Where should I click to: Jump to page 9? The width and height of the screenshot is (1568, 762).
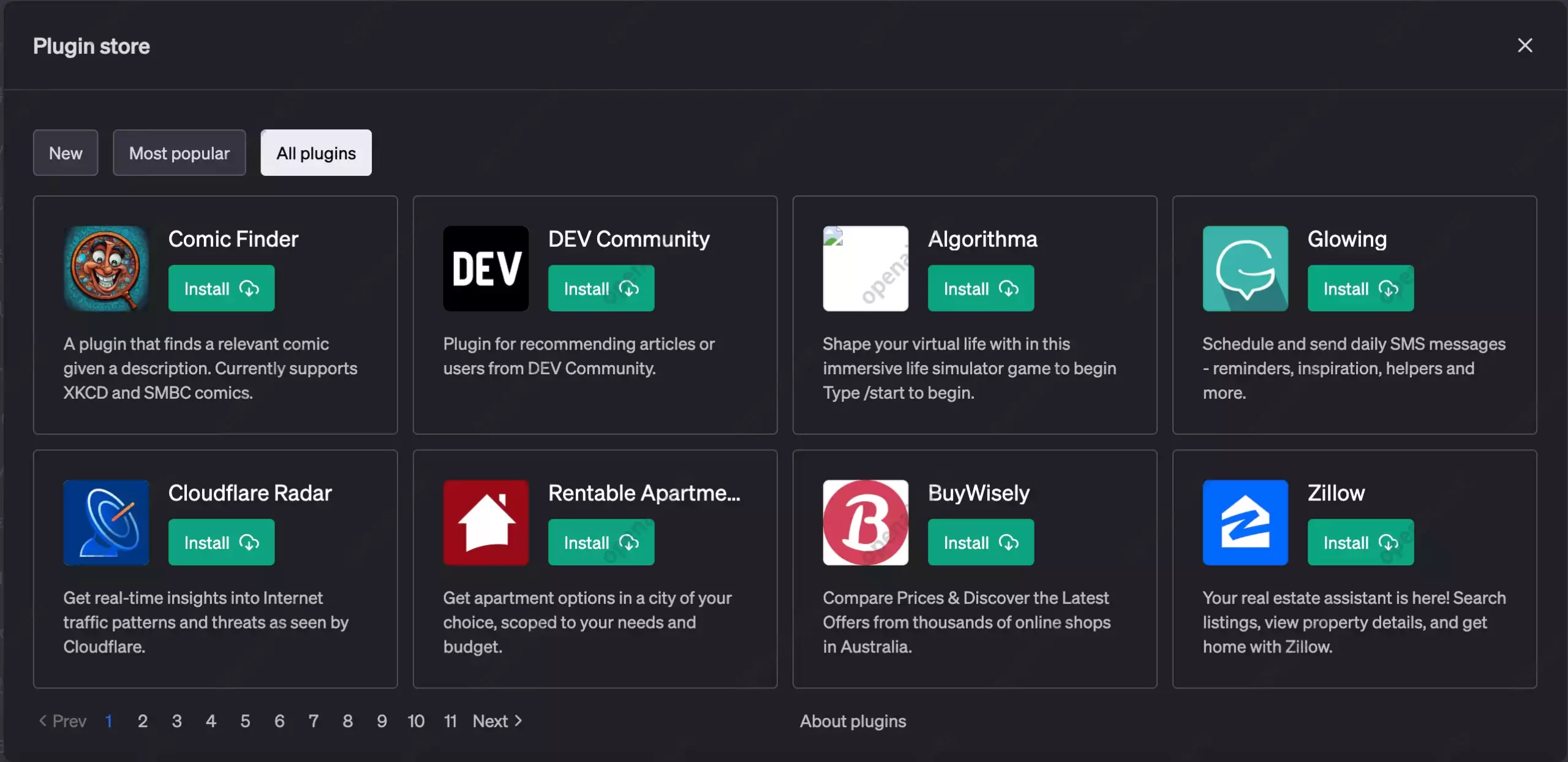tap(382, 721)
